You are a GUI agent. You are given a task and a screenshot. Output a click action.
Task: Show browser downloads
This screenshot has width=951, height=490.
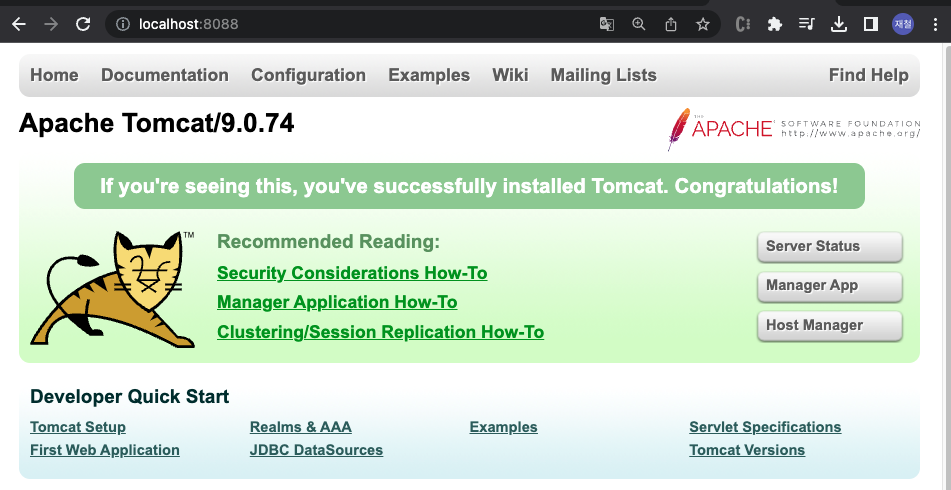(x=839, y=24)
